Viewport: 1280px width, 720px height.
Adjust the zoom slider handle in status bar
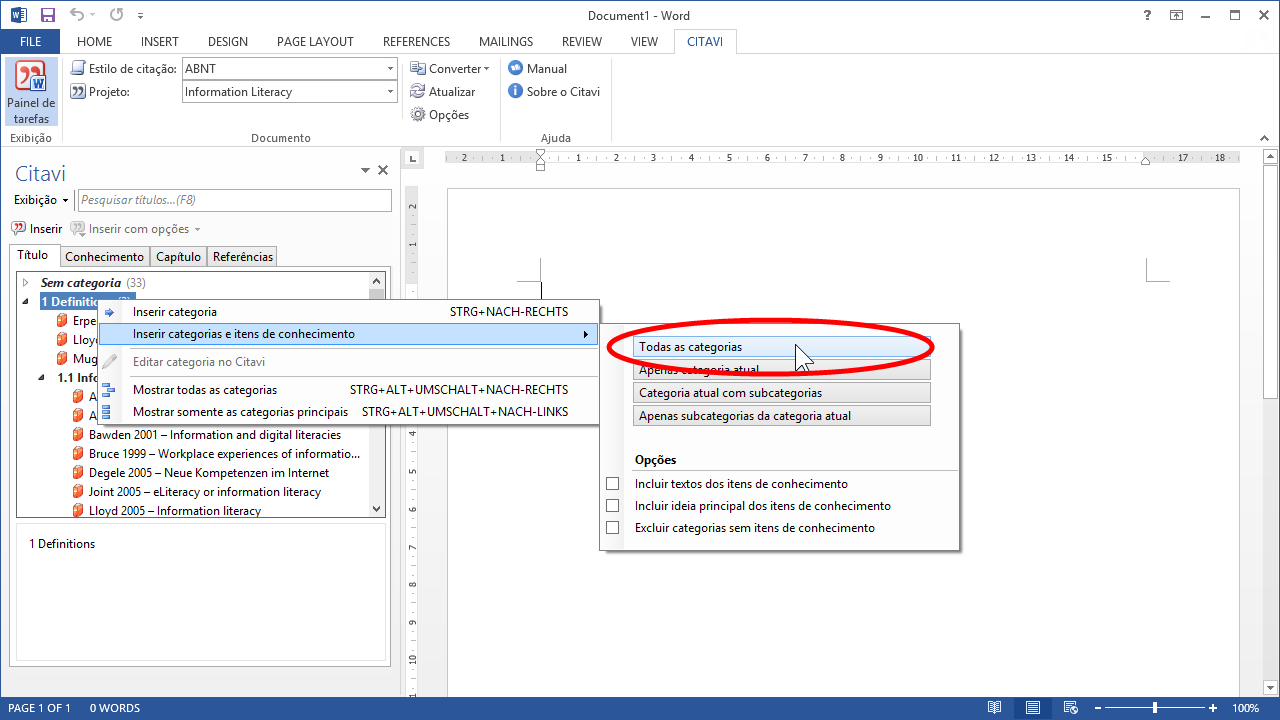point(1155,708)
